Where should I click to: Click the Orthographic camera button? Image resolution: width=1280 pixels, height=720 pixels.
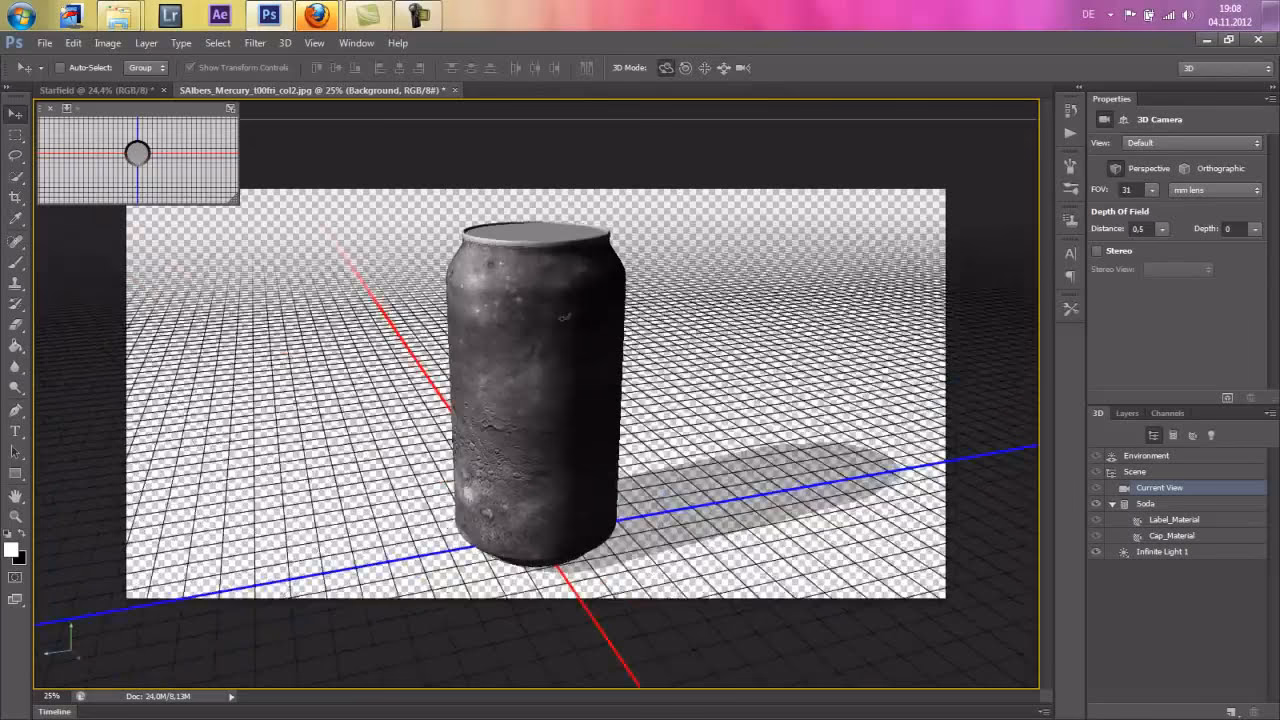click(1186, 169)
